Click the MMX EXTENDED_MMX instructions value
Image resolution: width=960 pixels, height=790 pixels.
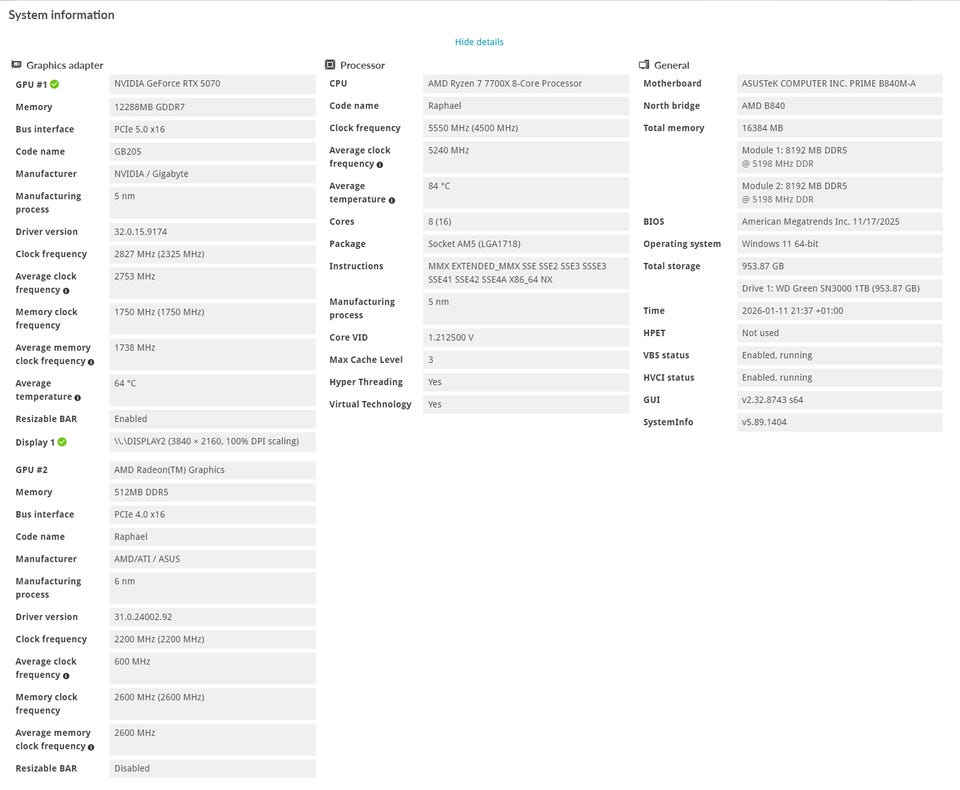point(526,273)
